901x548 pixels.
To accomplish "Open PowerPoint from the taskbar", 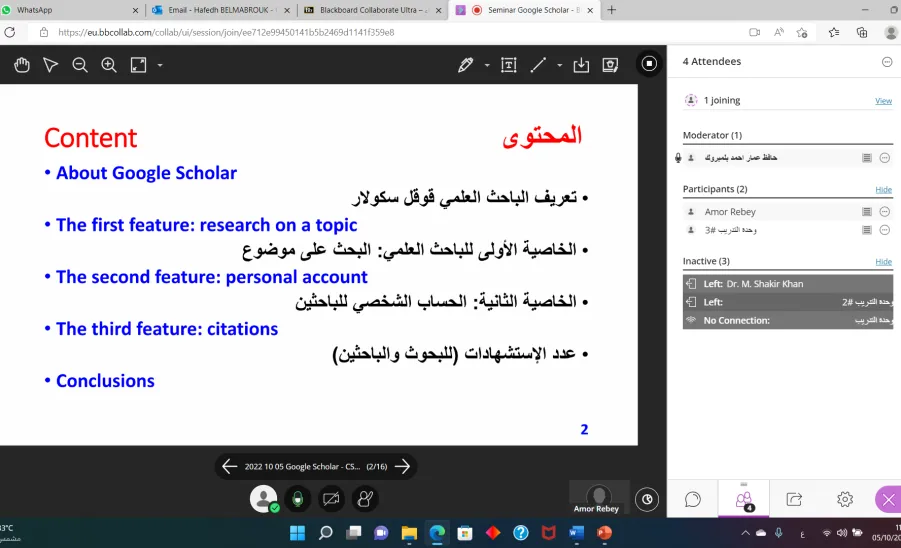I will pyautogui.click(x=604, y=533).
